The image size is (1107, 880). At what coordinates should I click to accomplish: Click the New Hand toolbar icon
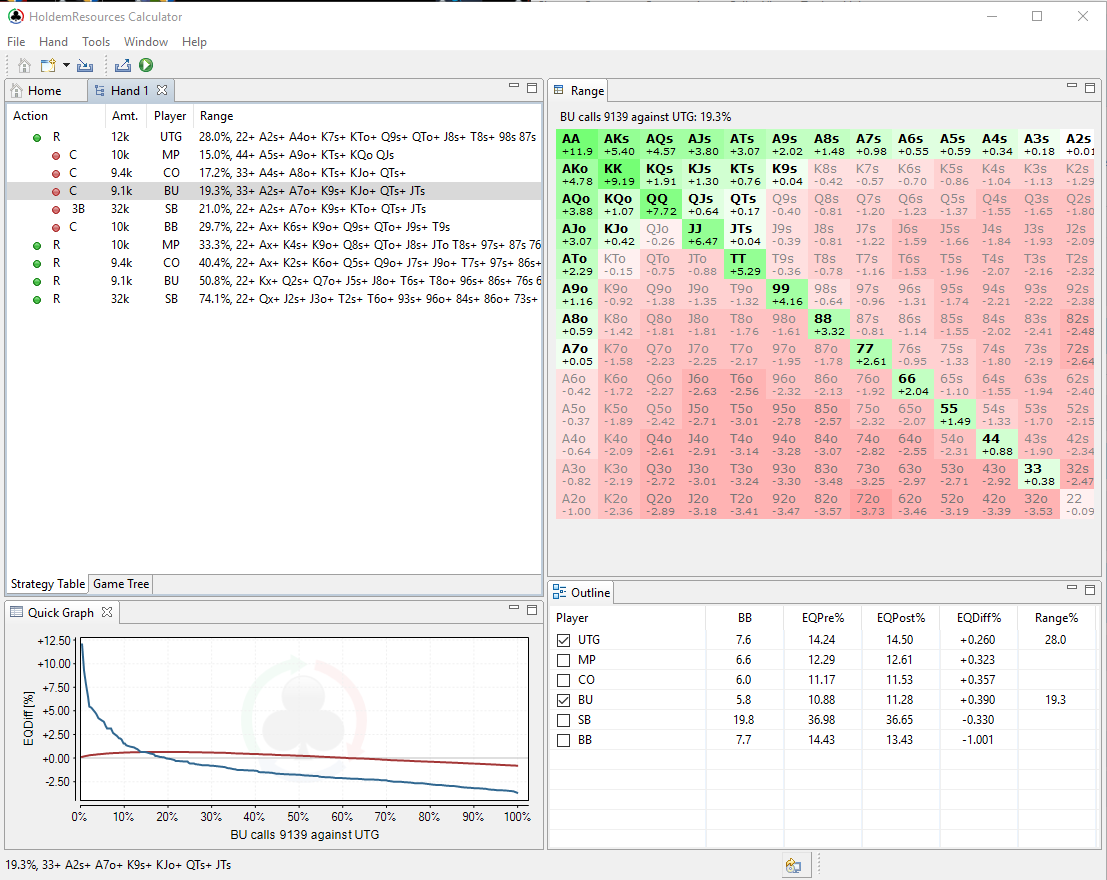(x=48, y=66)
